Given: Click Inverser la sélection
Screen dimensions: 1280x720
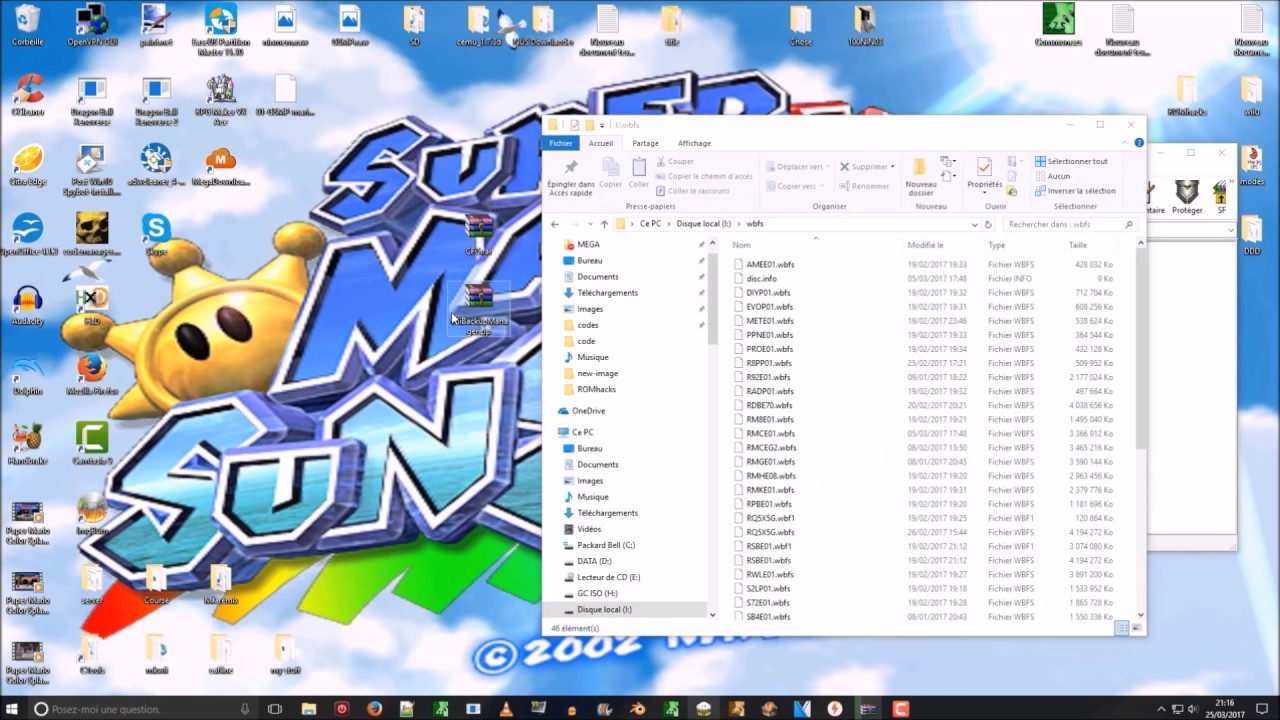Looking at the screenshot, I should 1076,191.
